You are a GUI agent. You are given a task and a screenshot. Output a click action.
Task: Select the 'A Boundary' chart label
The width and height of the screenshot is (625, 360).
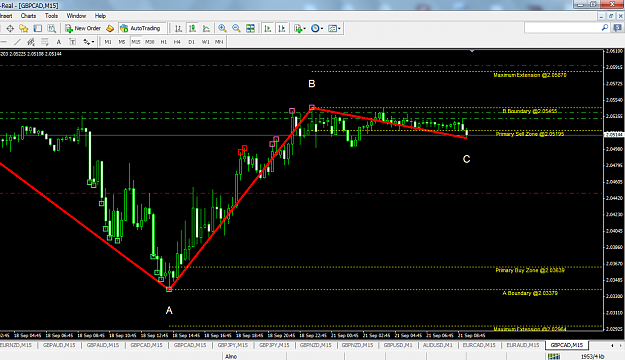tap(530, 293)
